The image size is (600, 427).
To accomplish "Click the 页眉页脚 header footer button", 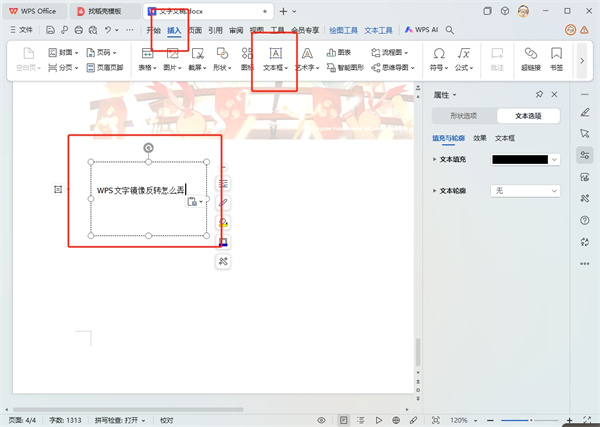I will point(105,68).
